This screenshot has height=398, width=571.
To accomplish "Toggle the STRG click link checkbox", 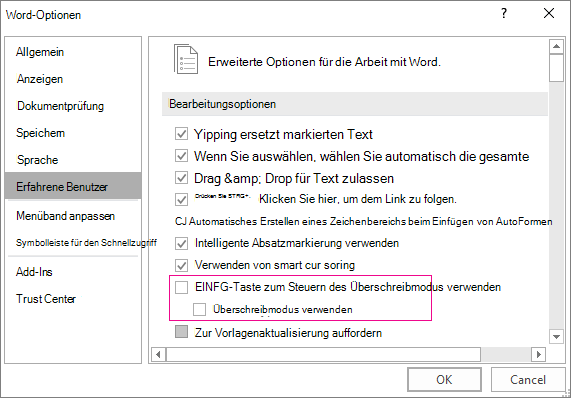I will (181, 199).
